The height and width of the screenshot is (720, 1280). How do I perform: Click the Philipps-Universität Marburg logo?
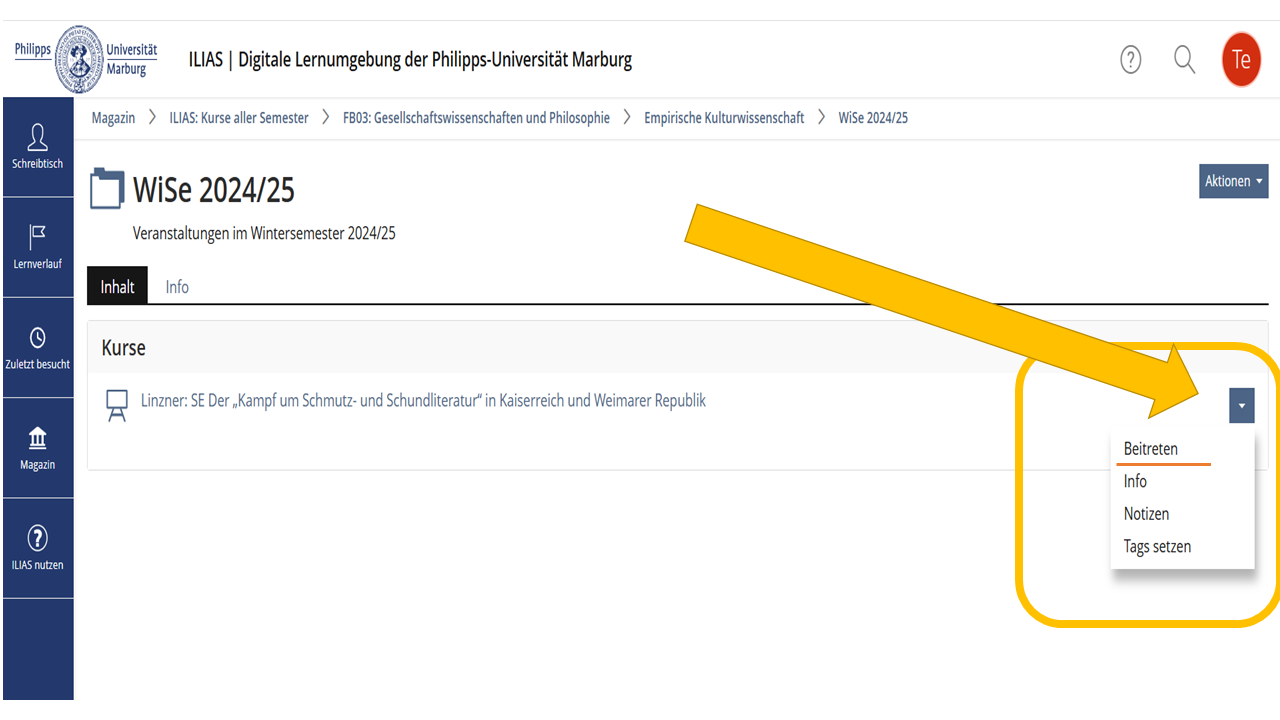(x=87, y=59)
